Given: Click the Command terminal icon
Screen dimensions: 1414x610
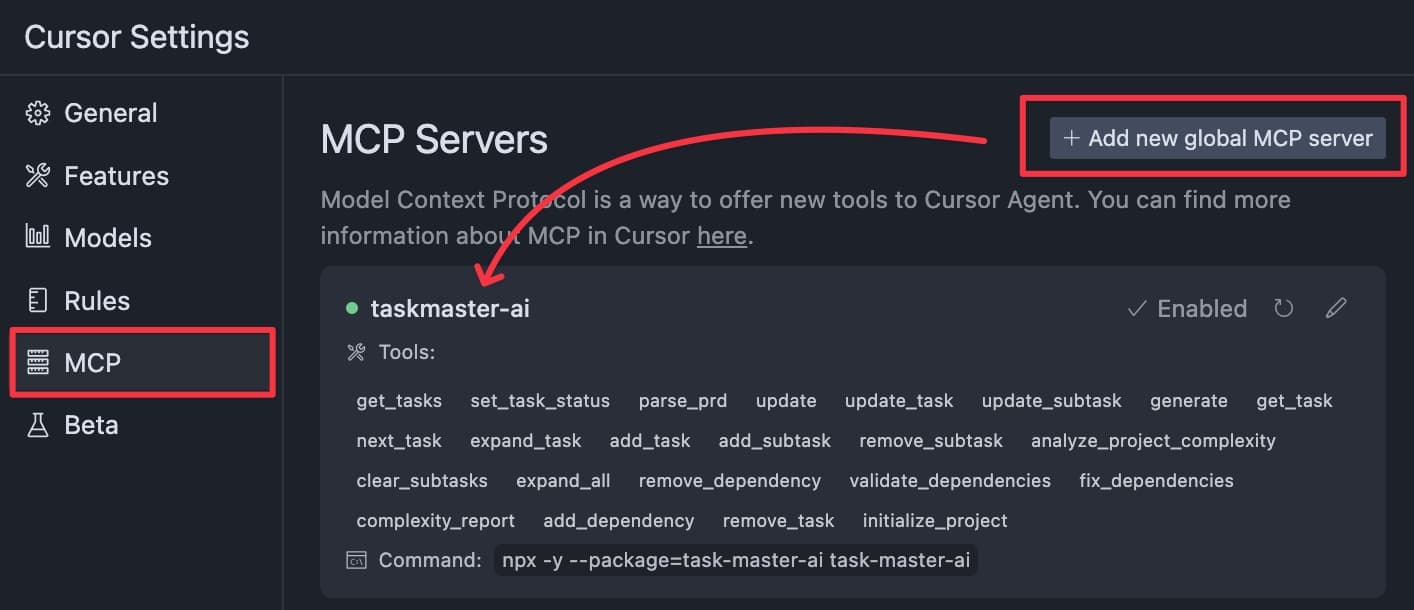Looking at the screenshot, I should (x=356, y=560).
